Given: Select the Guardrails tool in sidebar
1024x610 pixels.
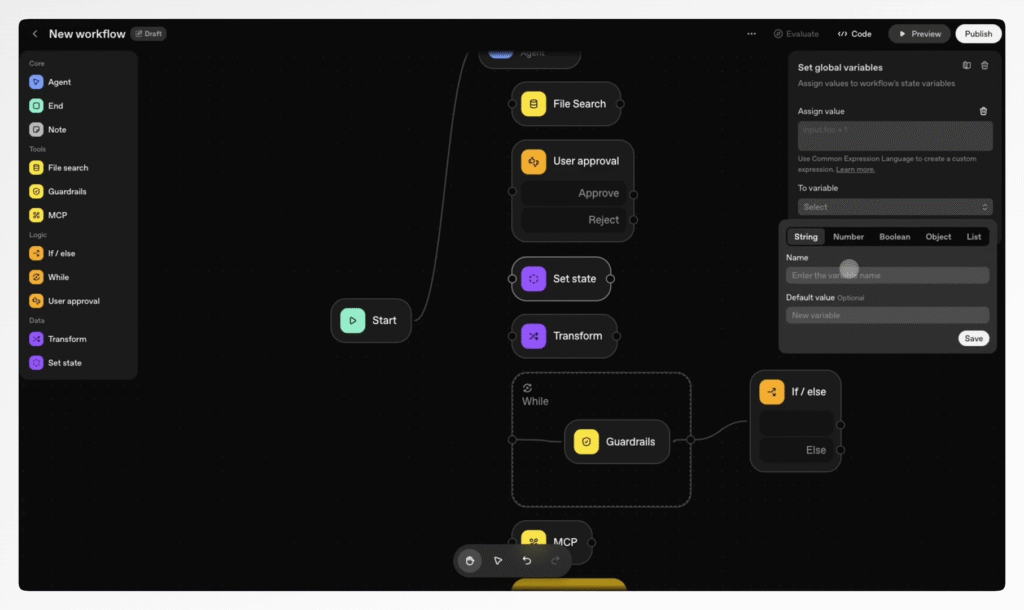Looking at the screenshot, I should pyautogui.click(x=36, y=191).
